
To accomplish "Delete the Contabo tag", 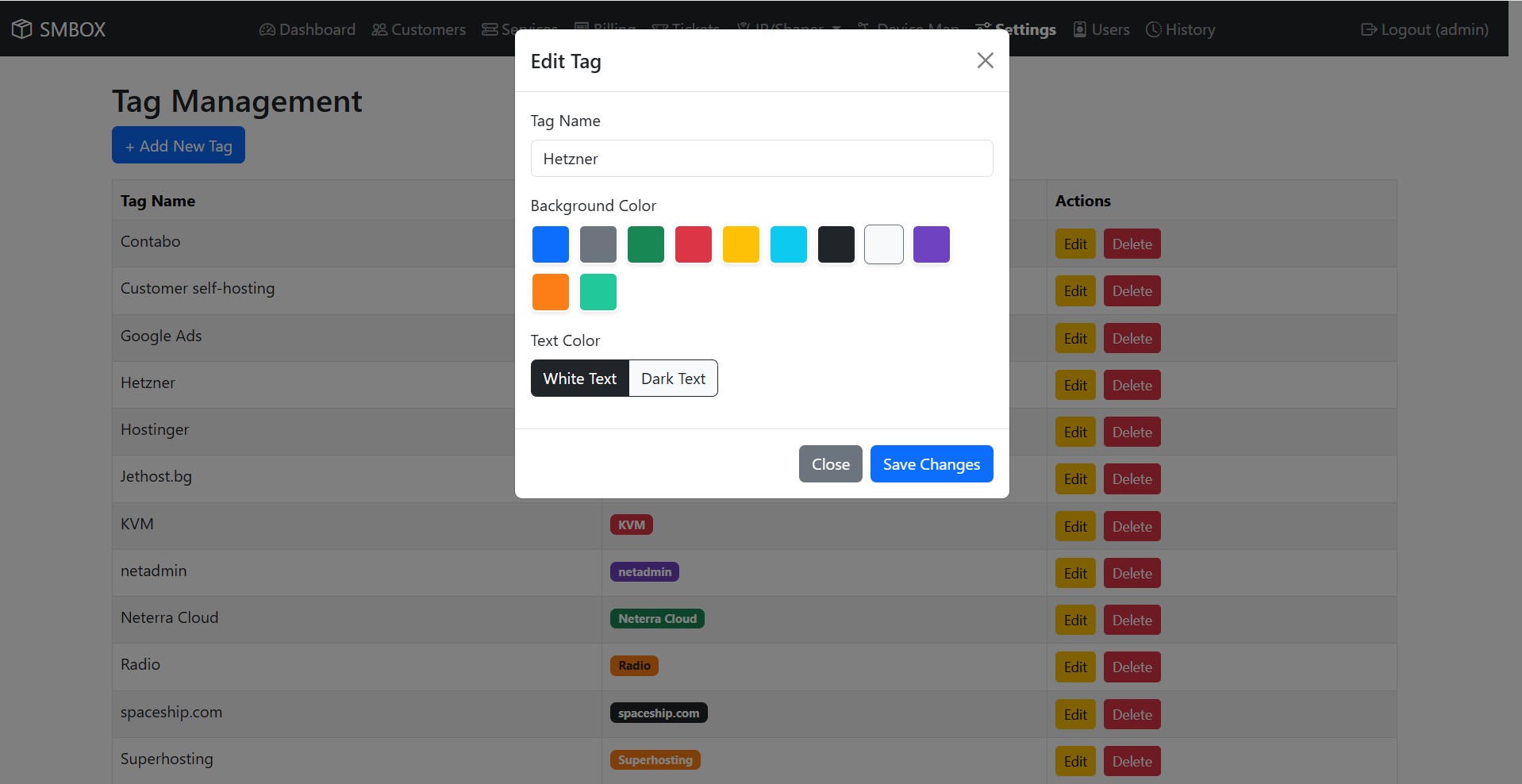I will point(1132,244).
